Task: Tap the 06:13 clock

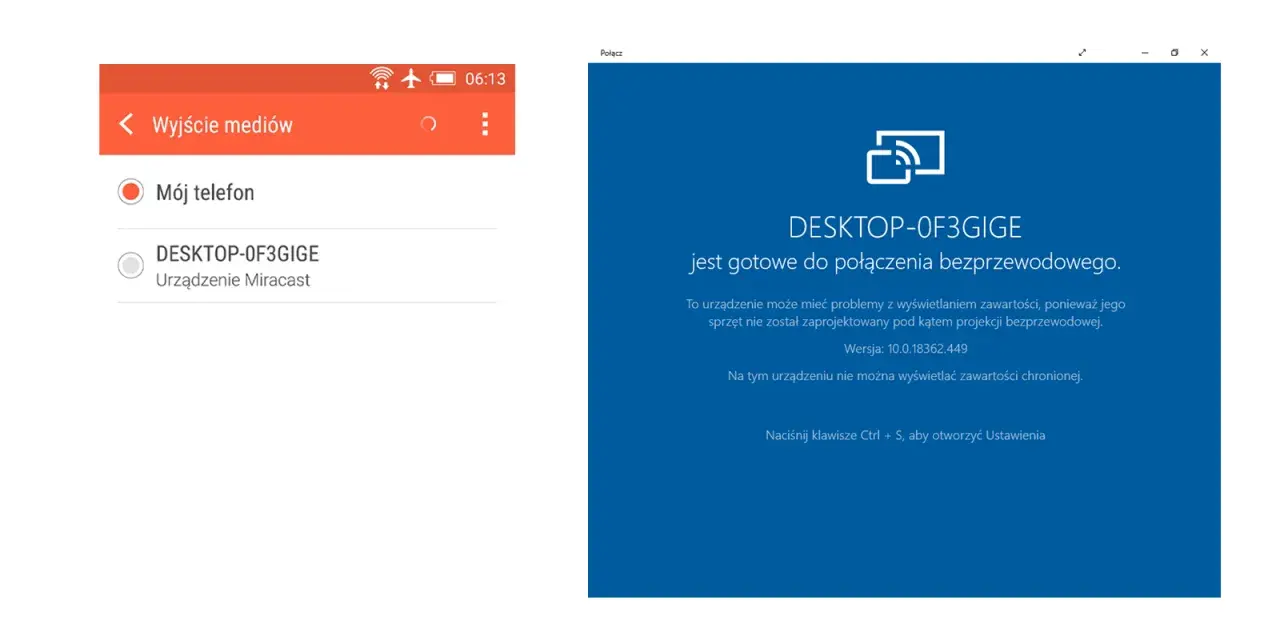Action: tap(485, 78)
